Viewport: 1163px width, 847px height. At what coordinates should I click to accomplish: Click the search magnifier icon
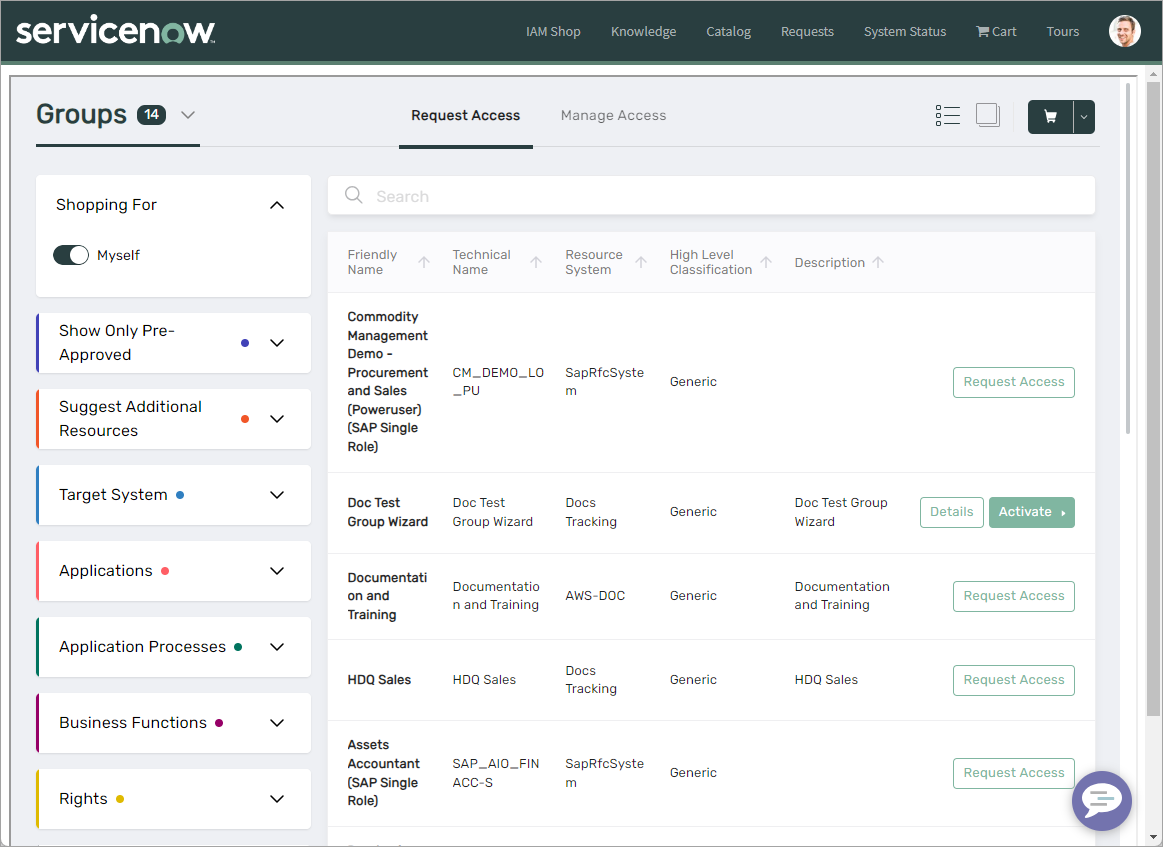coord(353,195)
